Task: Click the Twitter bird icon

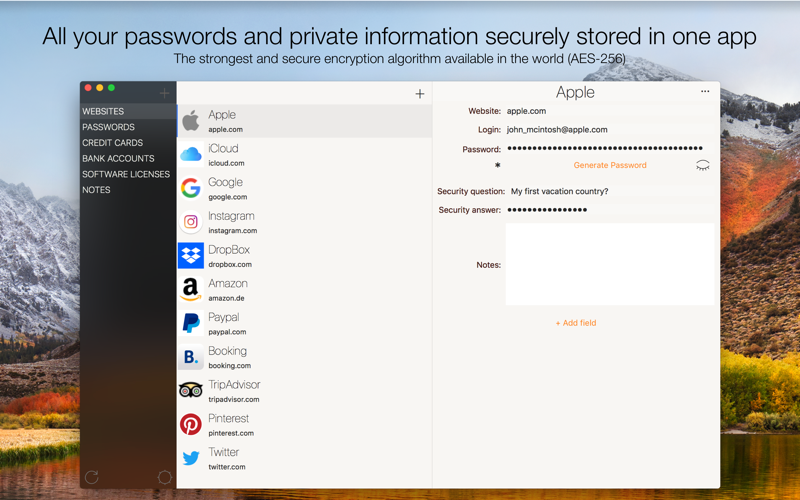Action: [191, 458]
